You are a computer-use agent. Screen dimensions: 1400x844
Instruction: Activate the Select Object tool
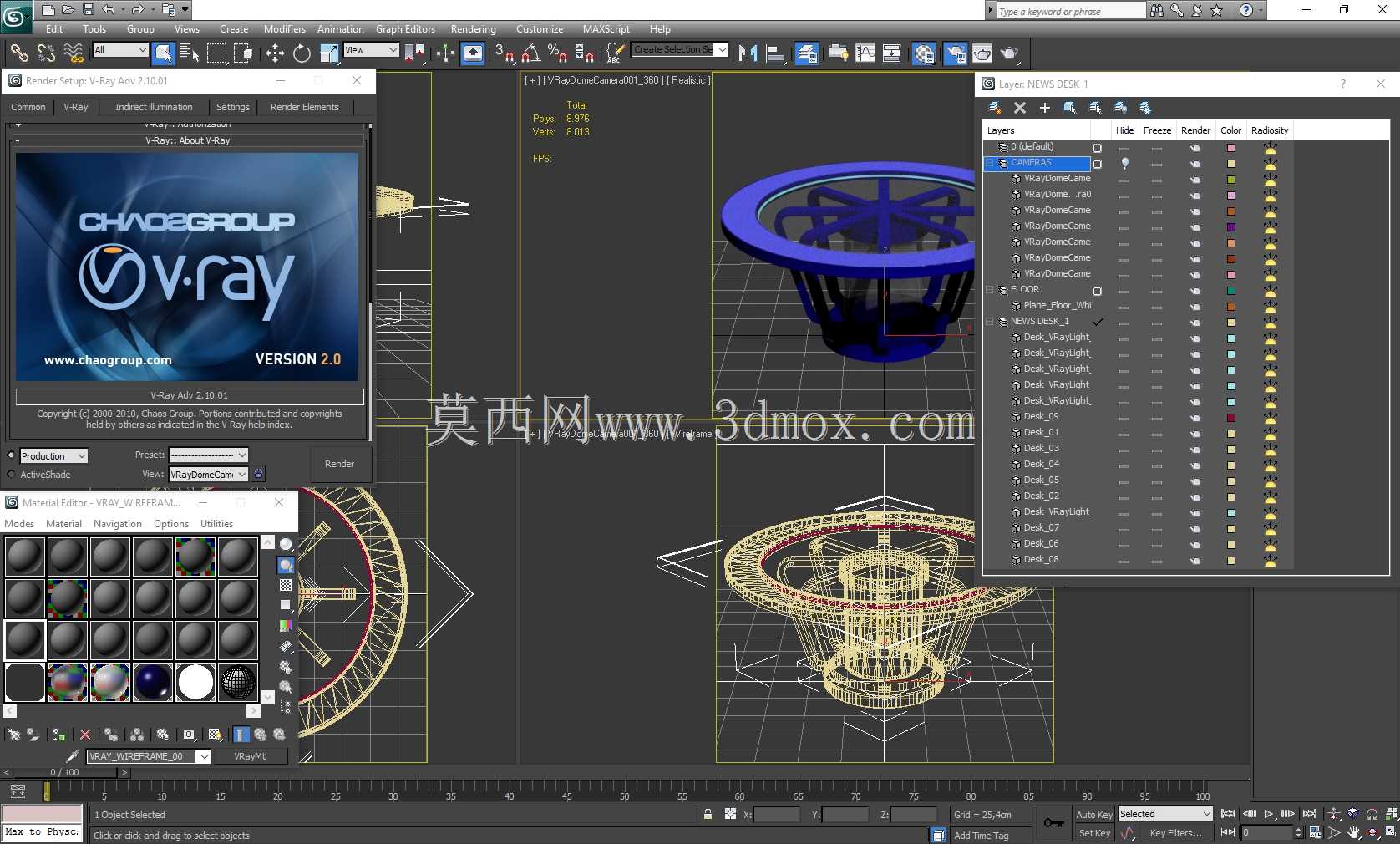[x=164, y=53]
